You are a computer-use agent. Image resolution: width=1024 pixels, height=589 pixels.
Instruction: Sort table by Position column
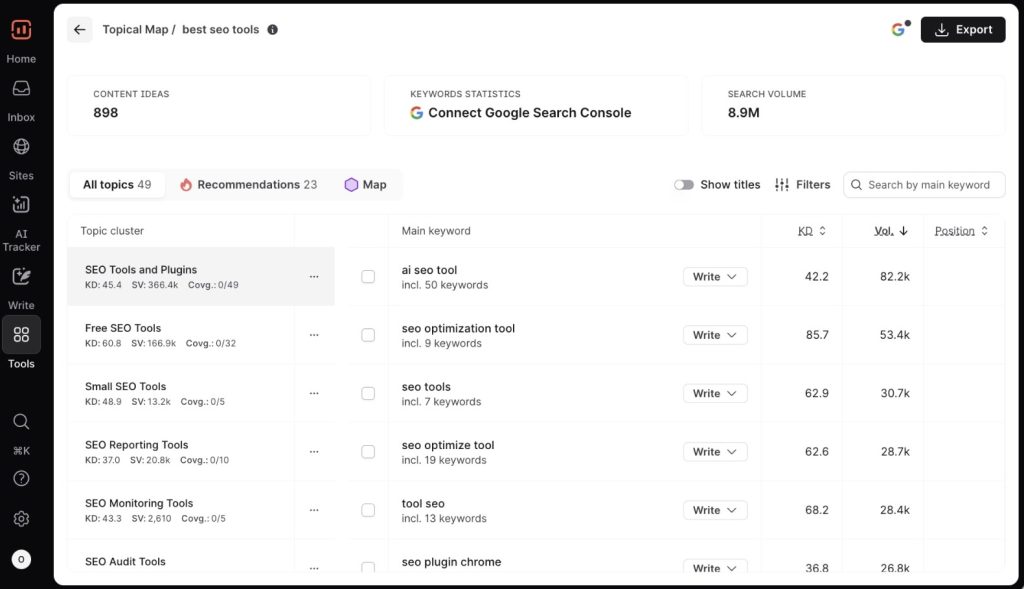click(961, 231)
